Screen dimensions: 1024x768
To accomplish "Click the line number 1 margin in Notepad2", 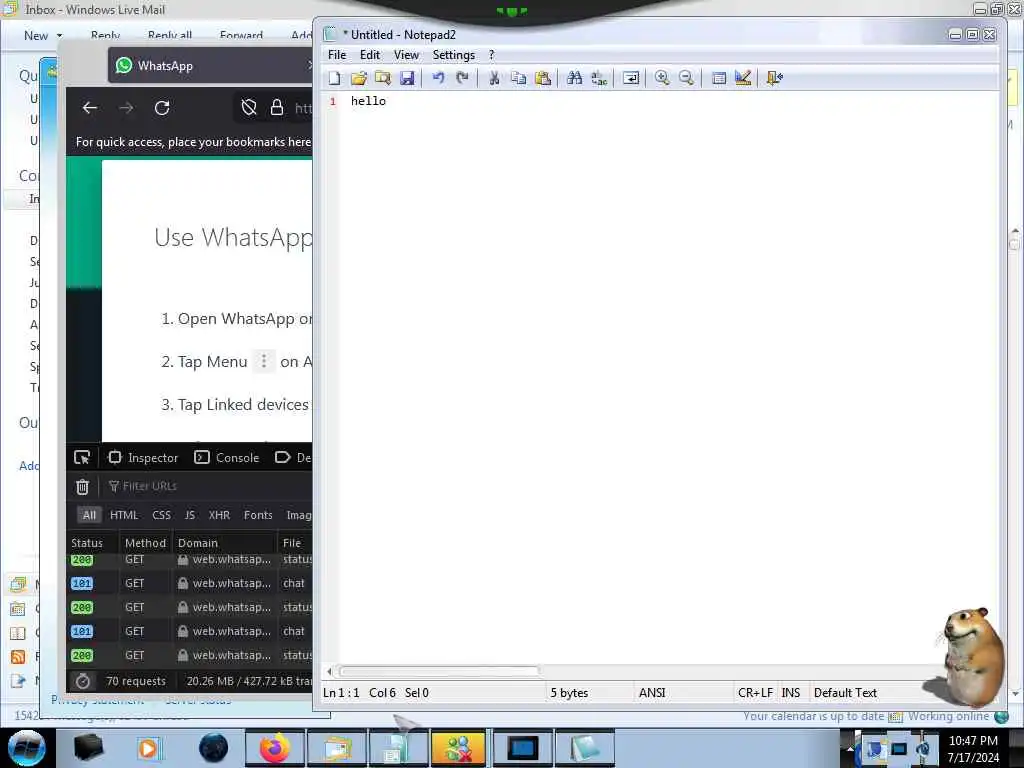I will 333,101.
